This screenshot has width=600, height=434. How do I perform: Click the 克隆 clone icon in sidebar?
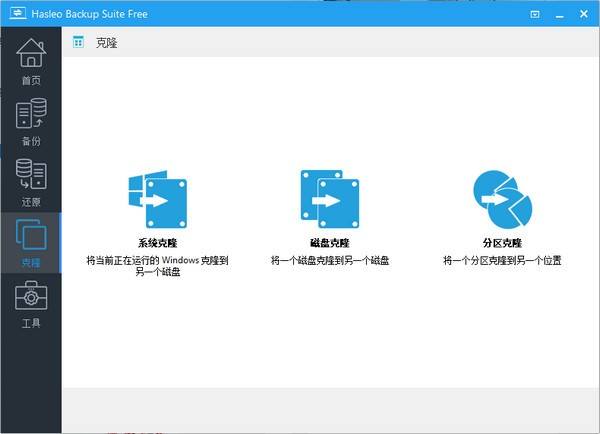coord(31,236)
